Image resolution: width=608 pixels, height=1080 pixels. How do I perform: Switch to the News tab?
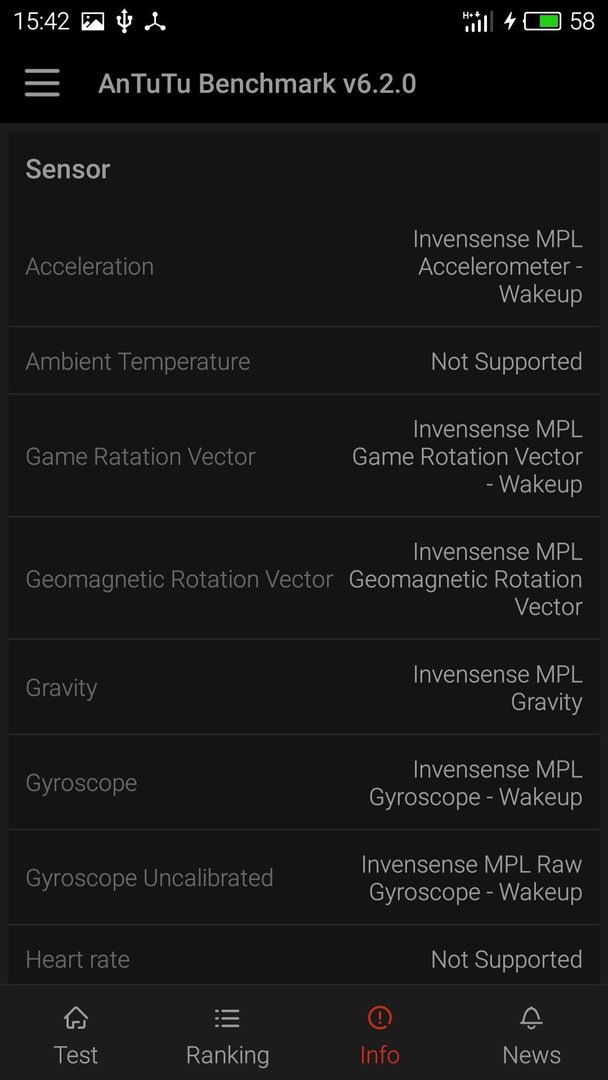coord(532,1033)
